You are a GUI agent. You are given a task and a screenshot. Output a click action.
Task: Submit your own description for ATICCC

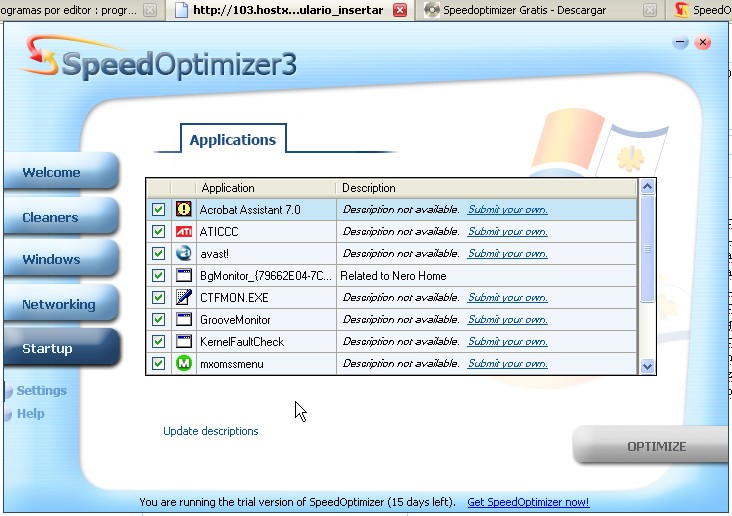pos(507,232)
